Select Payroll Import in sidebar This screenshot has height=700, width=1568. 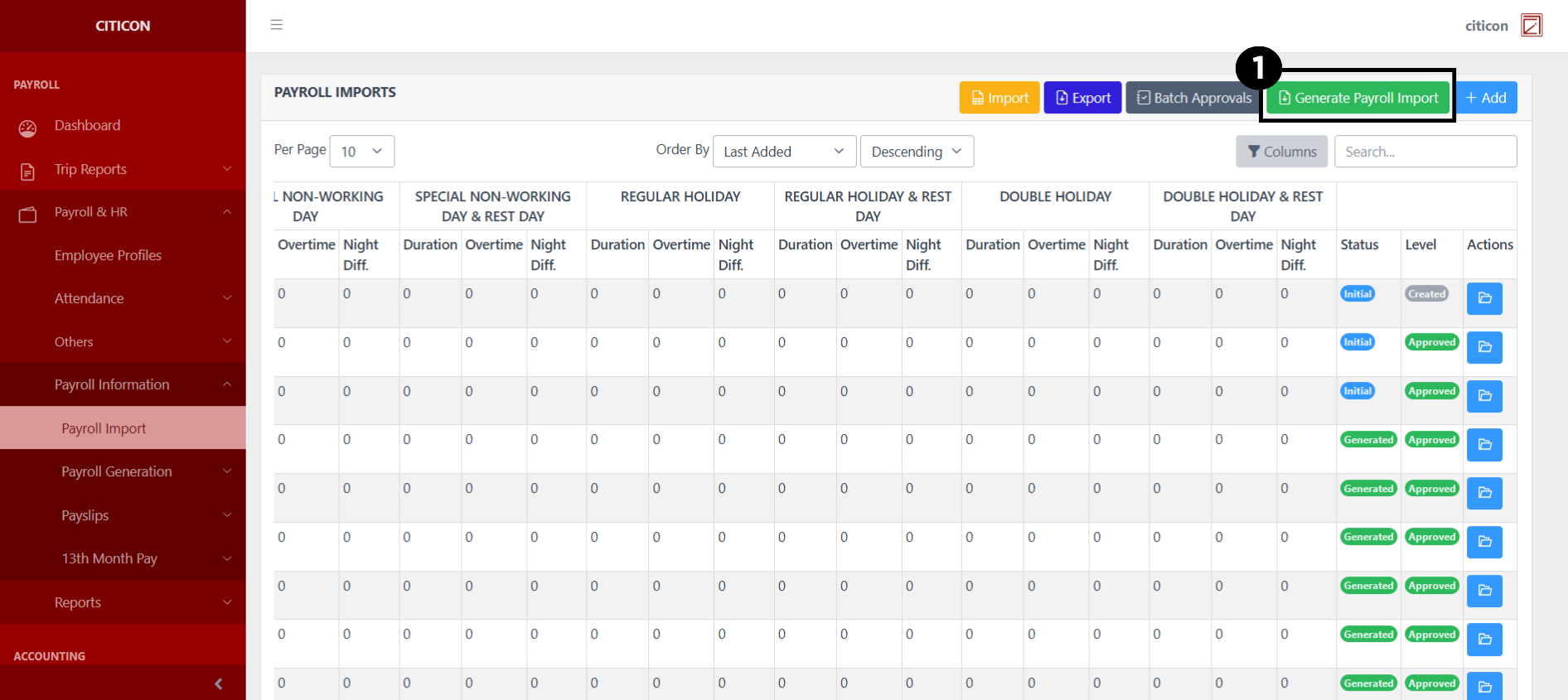[x=104, y=428]
